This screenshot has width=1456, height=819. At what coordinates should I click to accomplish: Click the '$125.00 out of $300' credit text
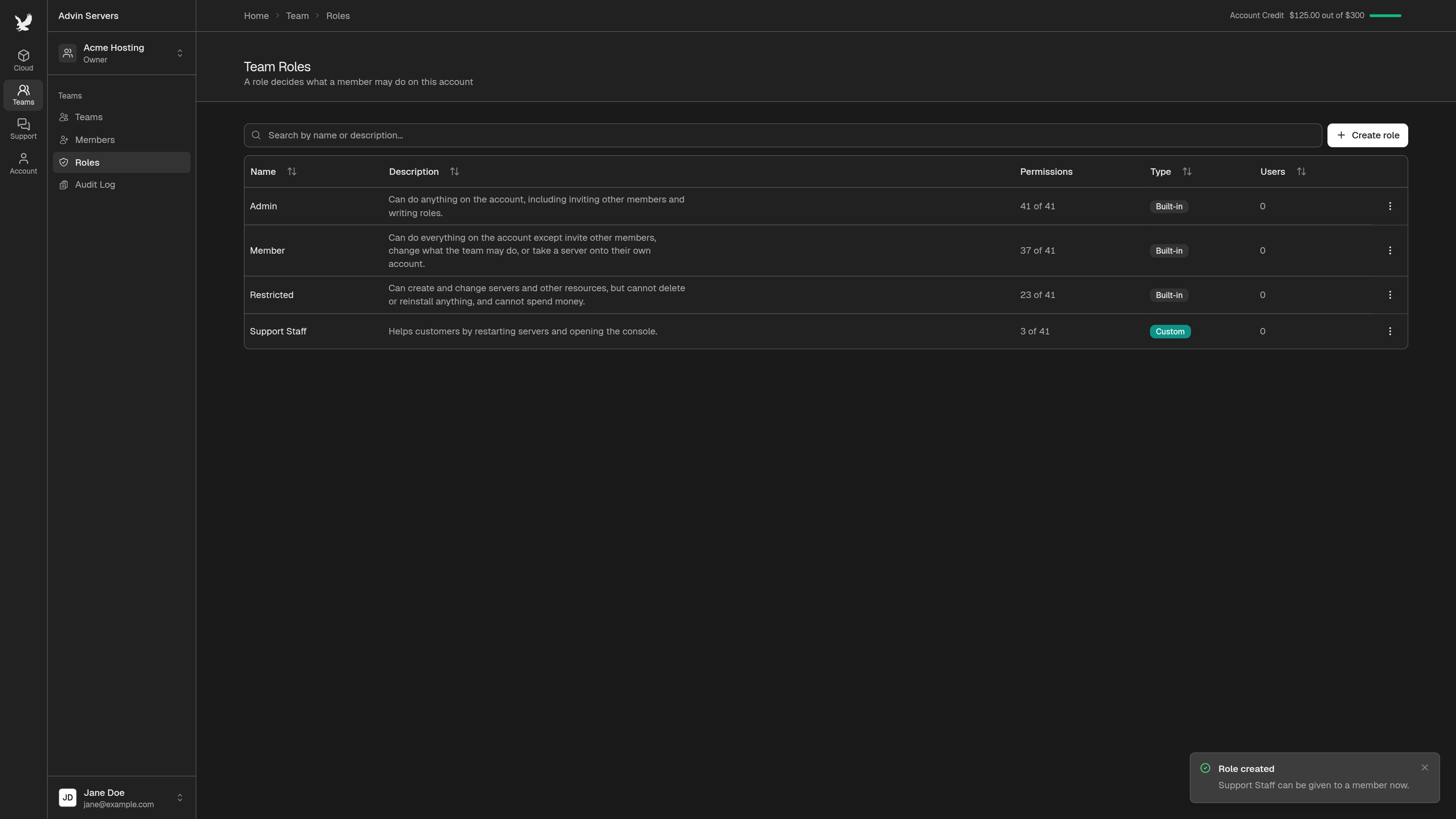1327,15
